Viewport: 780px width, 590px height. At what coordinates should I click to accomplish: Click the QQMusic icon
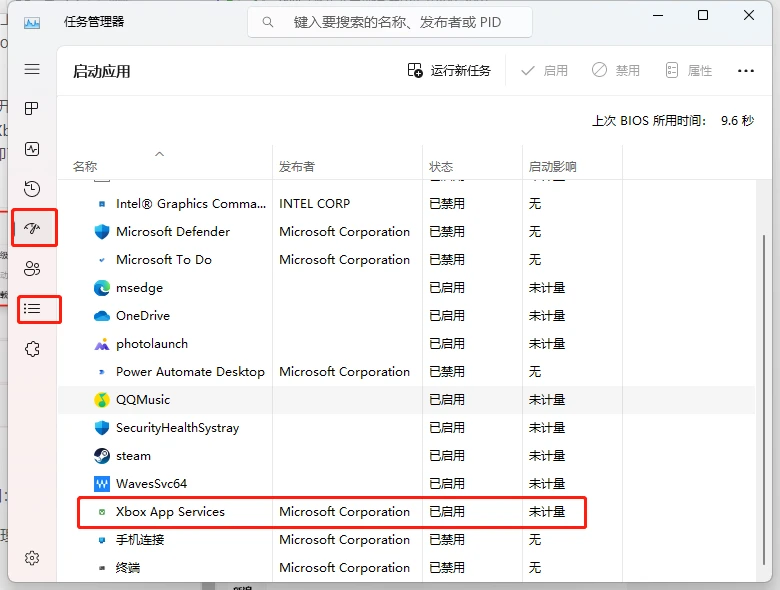[101, 399]
